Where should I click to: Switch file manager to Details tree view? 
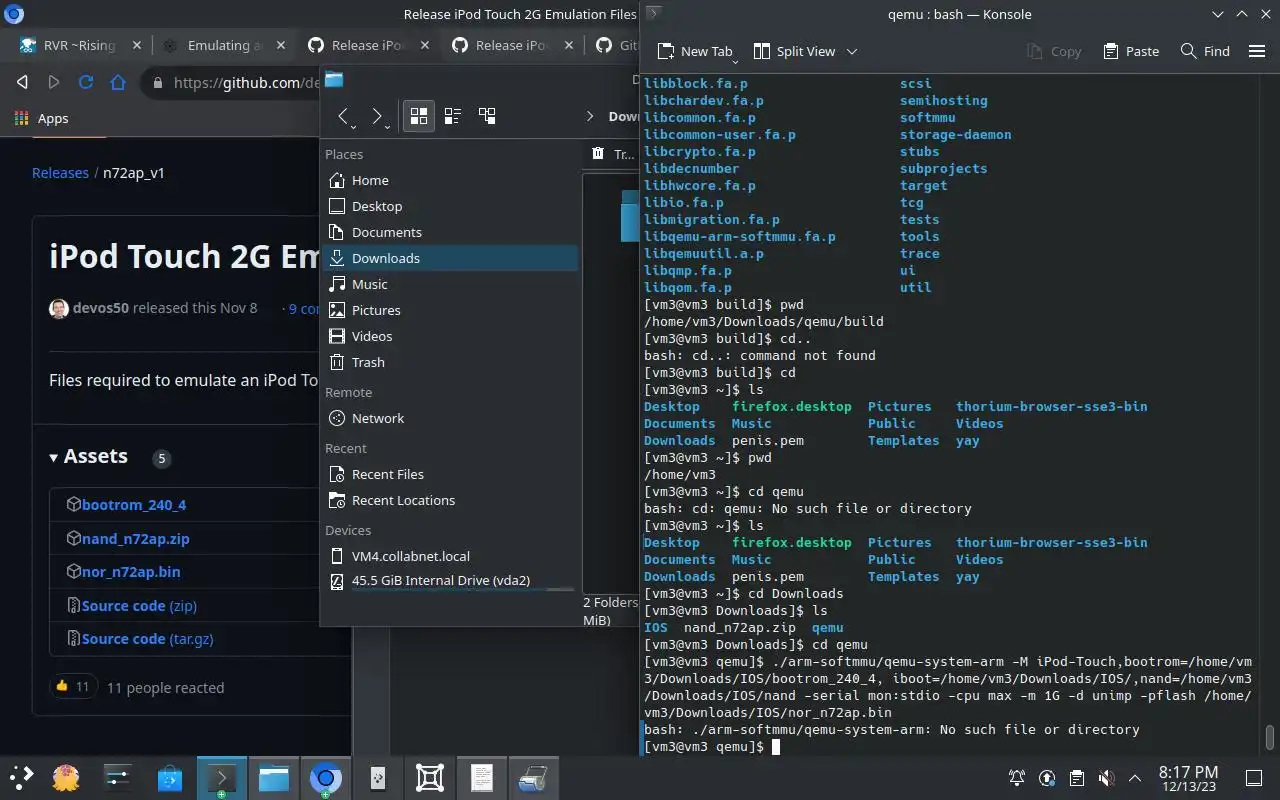(x=487, y=116)
